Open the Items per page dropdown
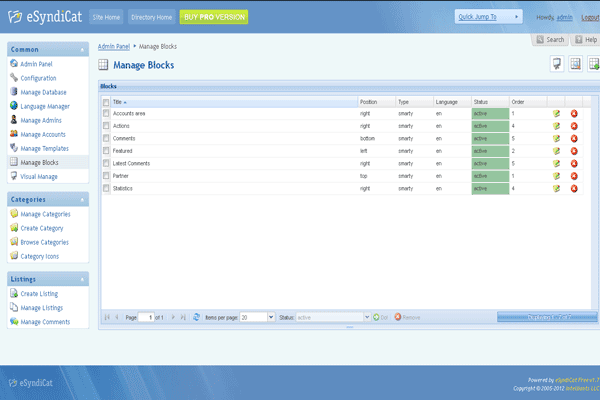This screenshot has height=400, width=600. [x=271, y=317]
